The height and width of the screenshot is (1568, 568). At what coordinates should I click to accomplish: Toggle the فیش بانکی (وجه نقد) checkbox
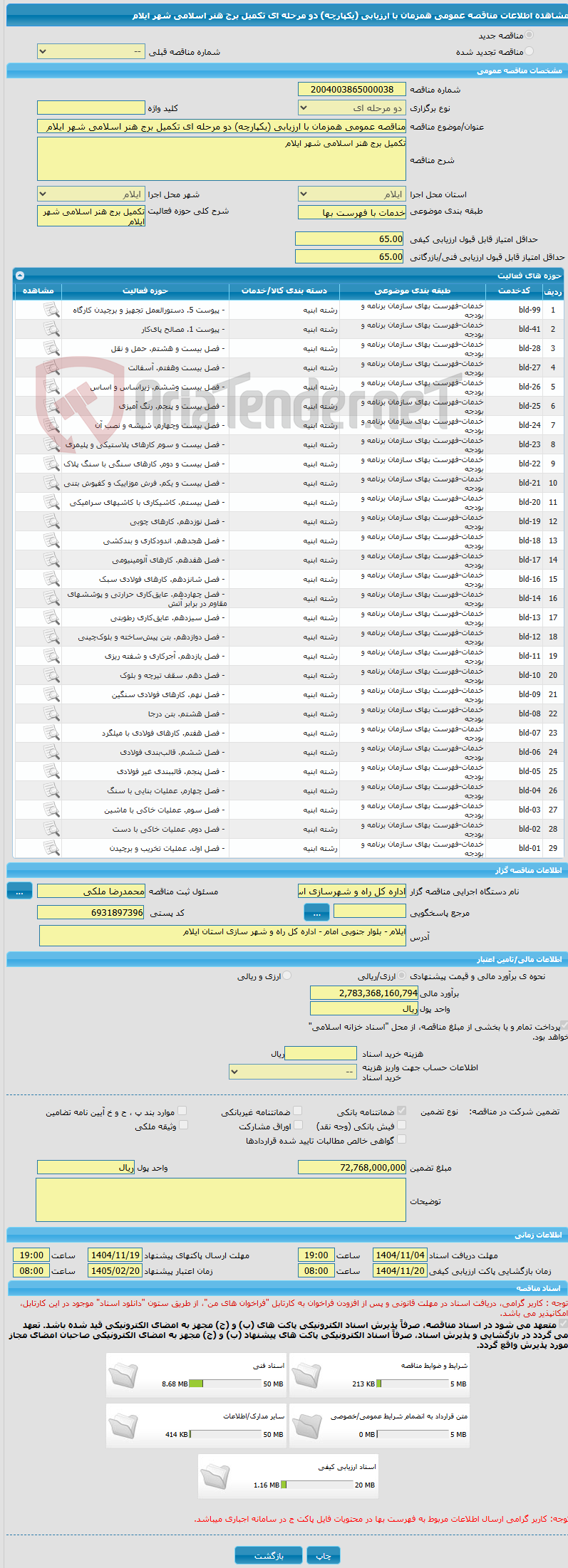click(402, 1125)
